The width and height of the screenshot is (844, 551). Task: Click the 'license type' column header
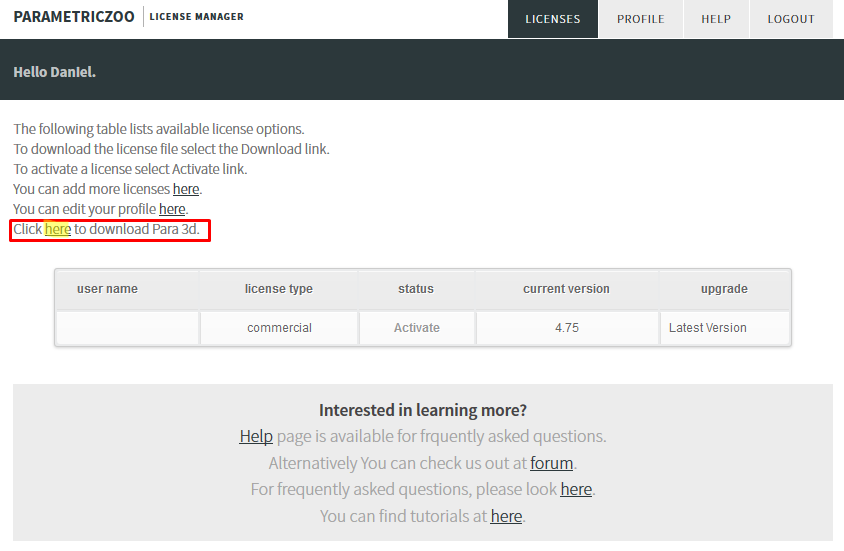[279, 289]
